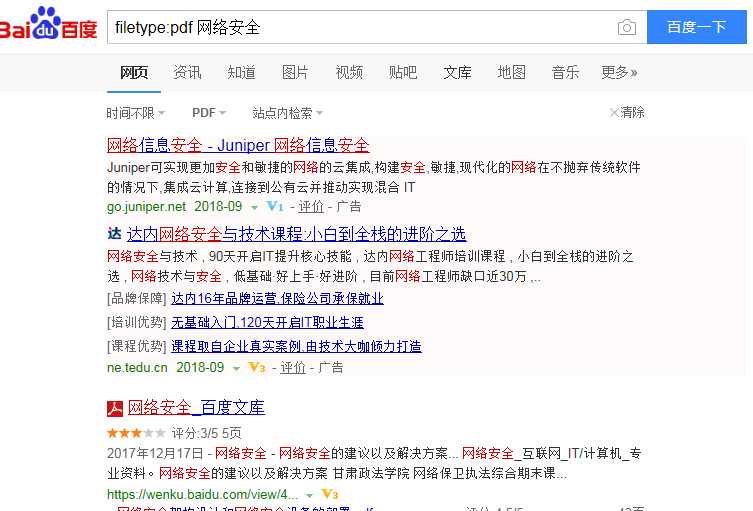Screen dimensions: 753x511
Task: Click 广告 label on ne.tedu.cn result
Action: point(331,367)
